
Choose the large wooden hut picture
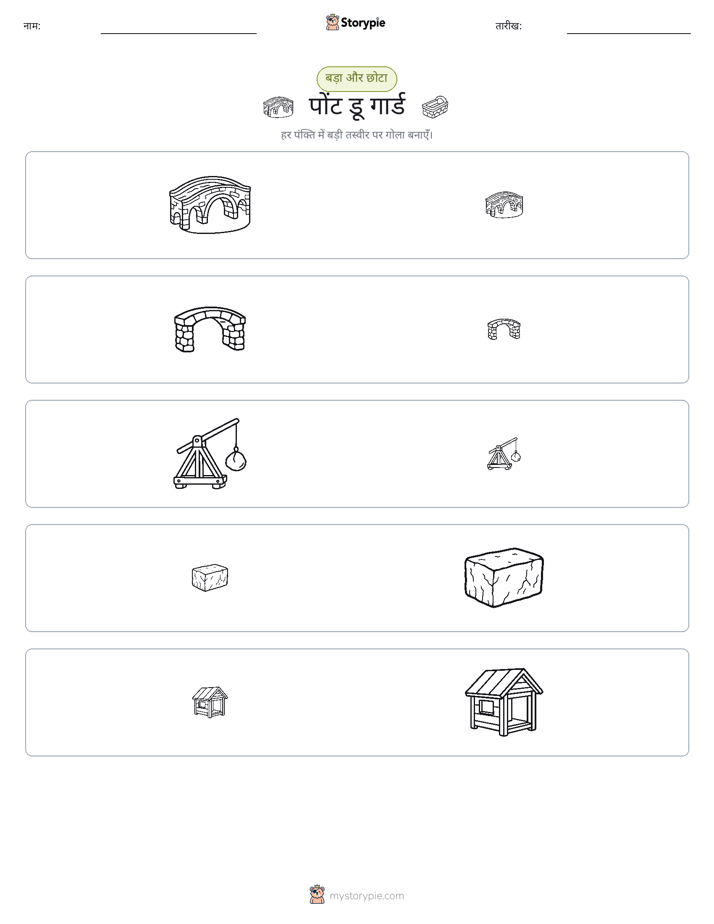pyautogui.click(x=504, y=702)
